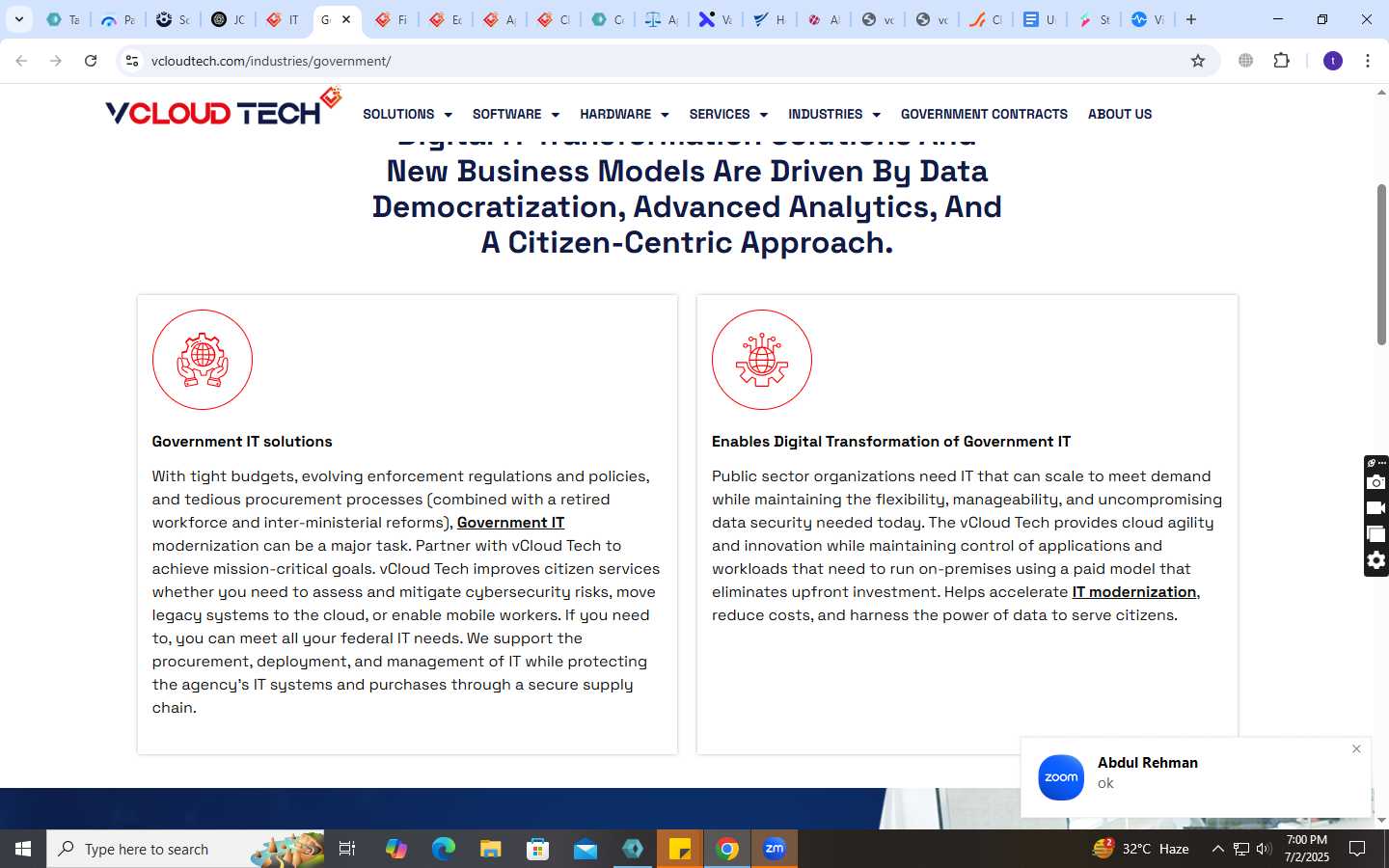Launch Microsoft Edge from taskbar
1389x868 pixels.
click(444, 849)
